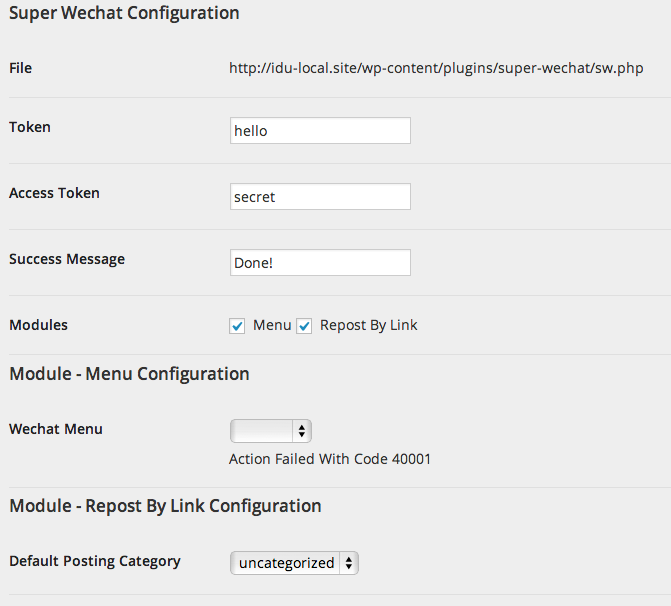
Task: Click the Action Failed With Code 40001 message
Action: (x=330, y=459)
